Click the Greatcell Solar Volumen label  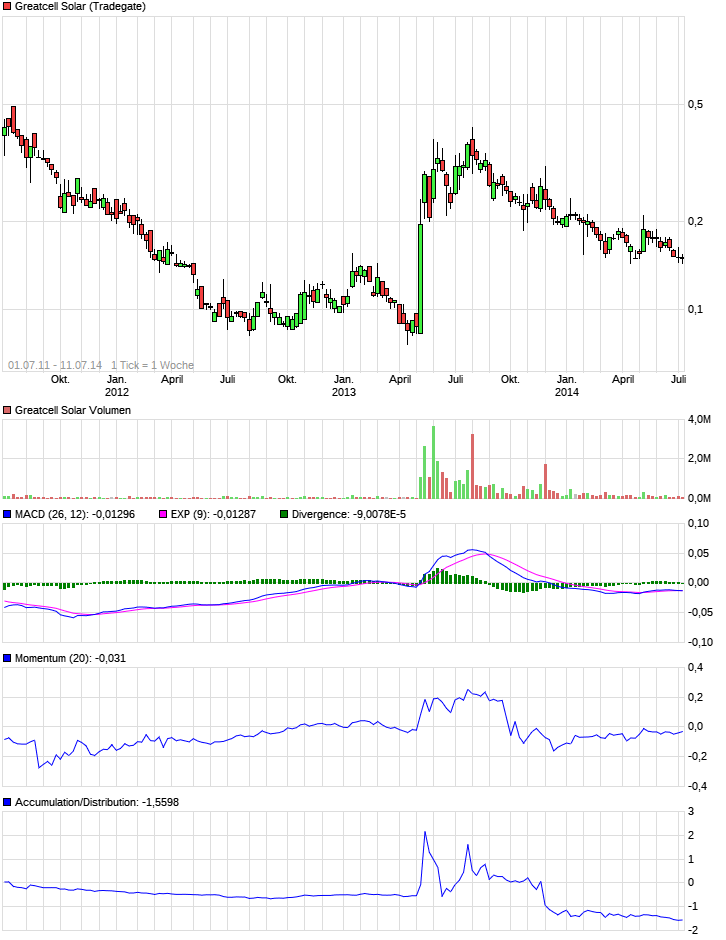click(x=73, y=411)
